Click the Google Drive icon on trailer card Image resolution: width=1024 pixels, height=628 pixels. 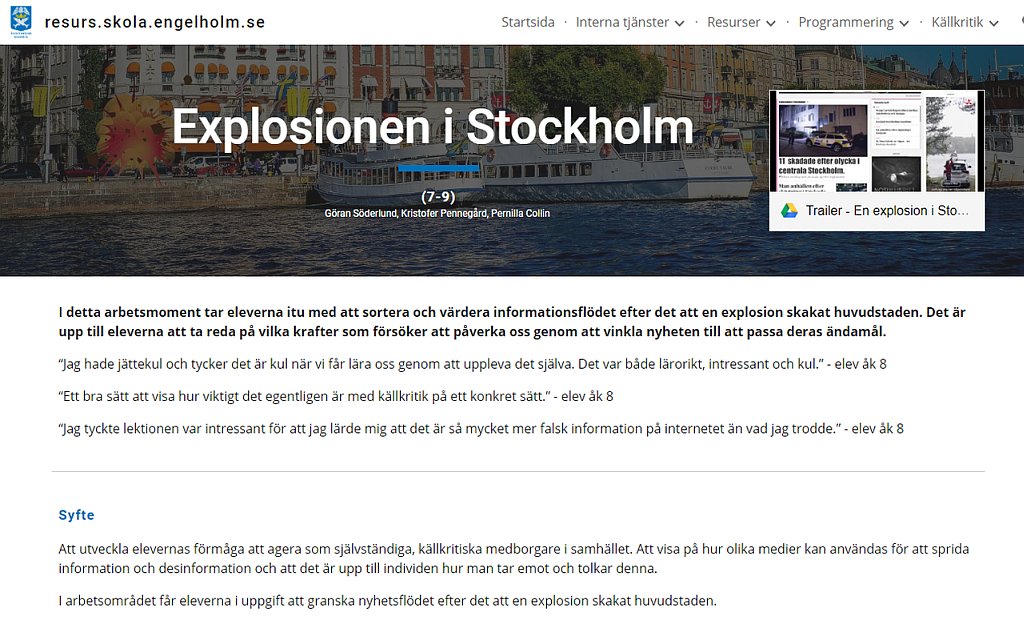click(789, 211)
